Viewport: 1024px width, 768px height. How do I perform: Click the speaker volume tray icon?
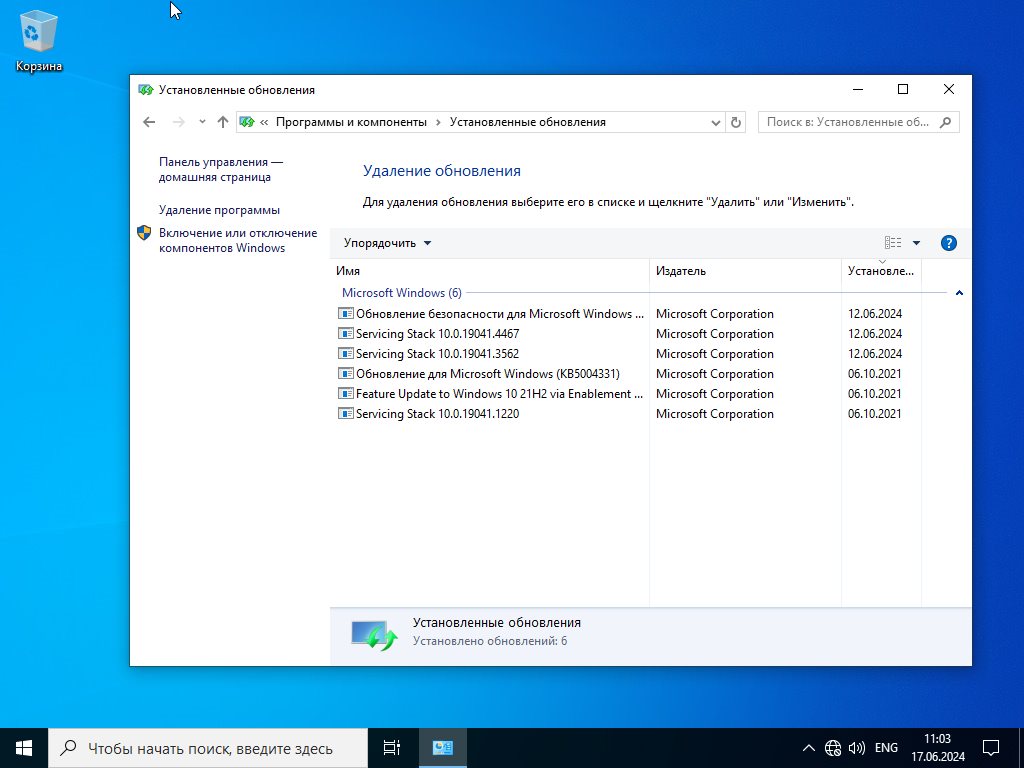[x=856, y=748]
